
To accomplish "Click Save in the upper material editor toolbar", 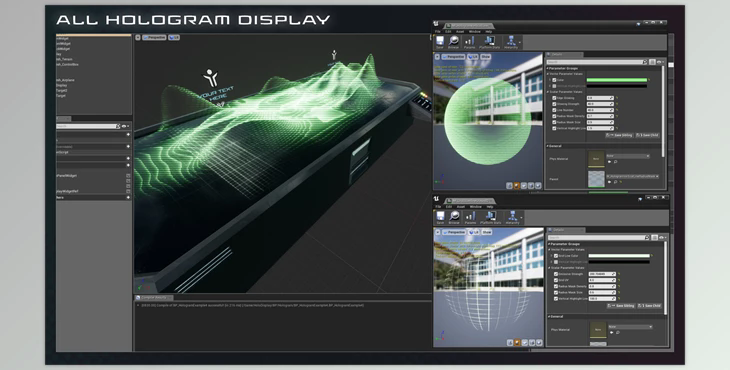I will pyautogui.click(x=439, y=42).
